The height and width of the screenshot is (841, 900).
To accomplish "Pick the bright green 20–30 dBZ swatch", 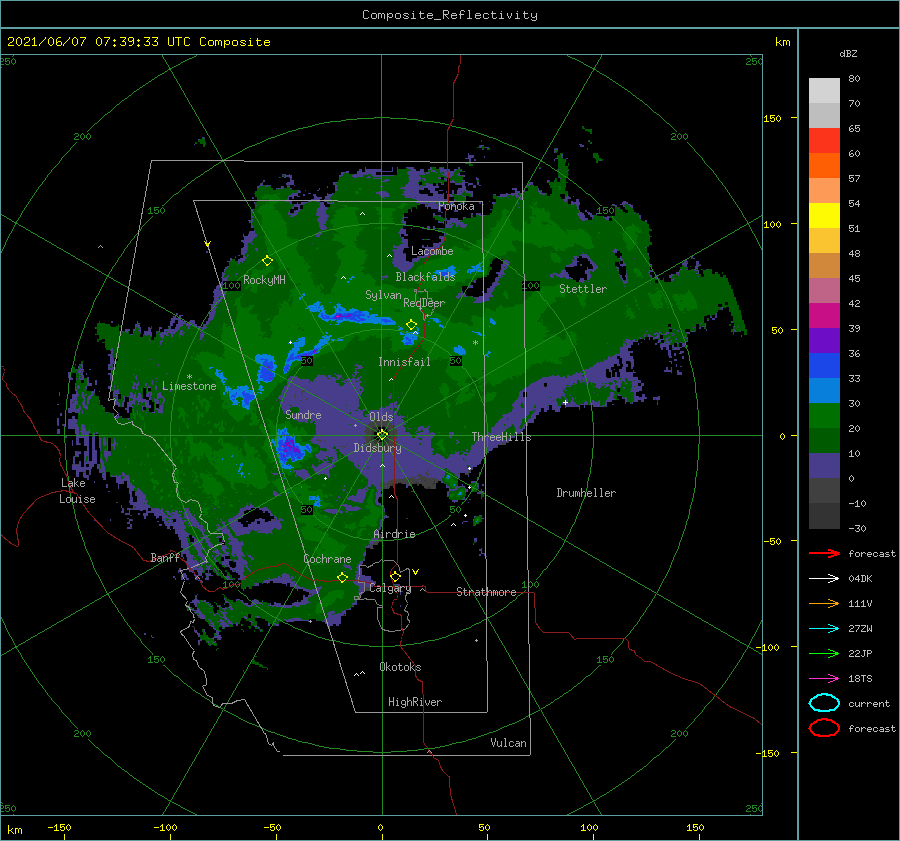I will [x=824, y=416].
